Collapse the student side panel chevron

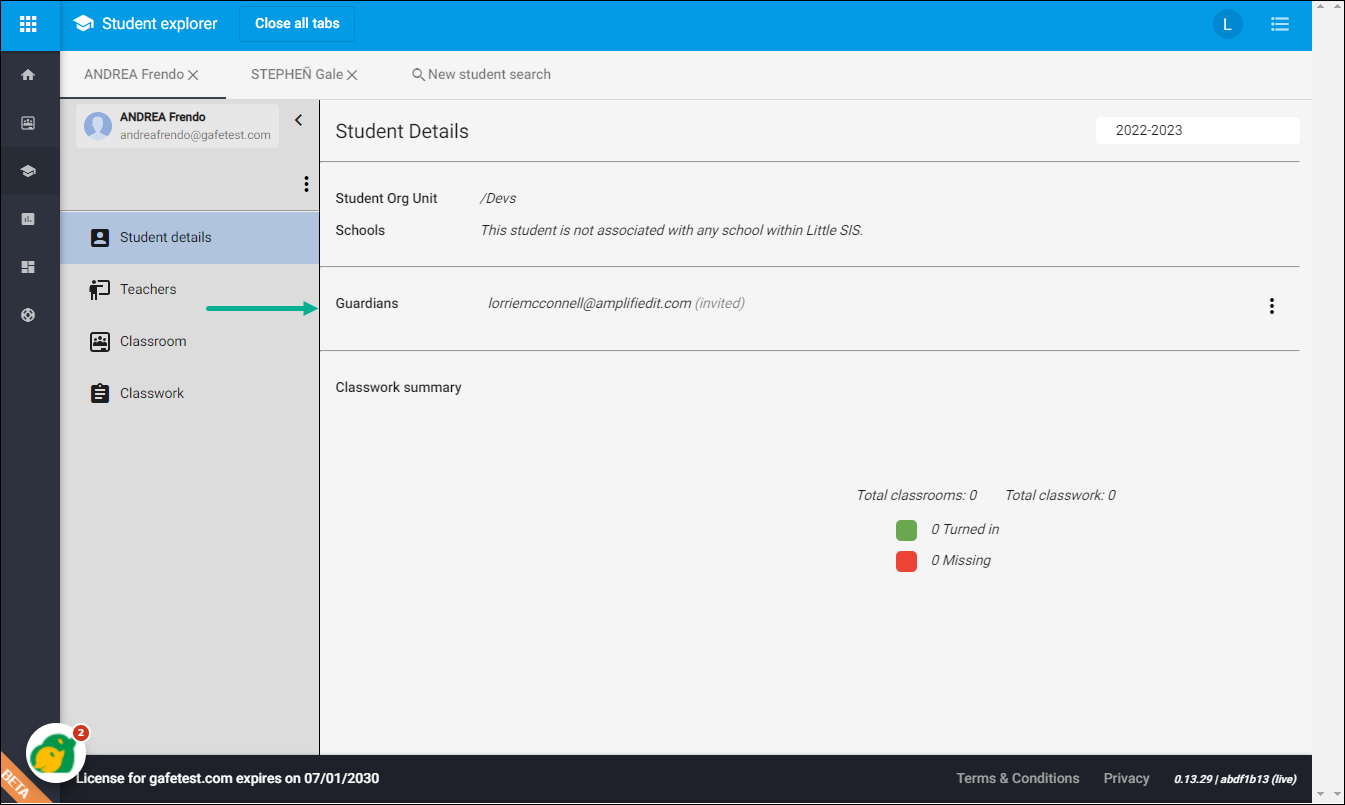[x=298, y=120]
